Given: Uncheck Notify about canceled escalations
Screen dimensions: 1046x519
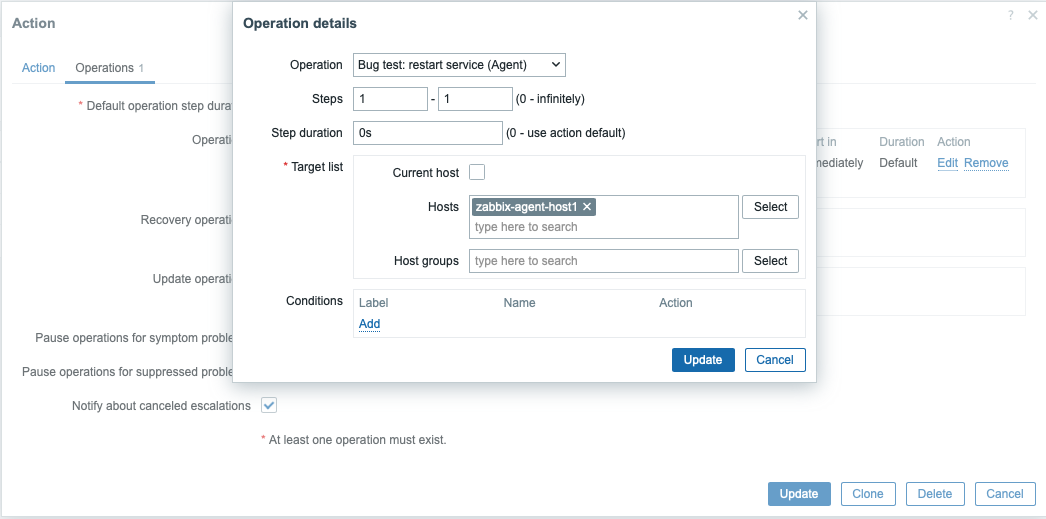Looking at the screenshot, I should click(x=269, y=405).
